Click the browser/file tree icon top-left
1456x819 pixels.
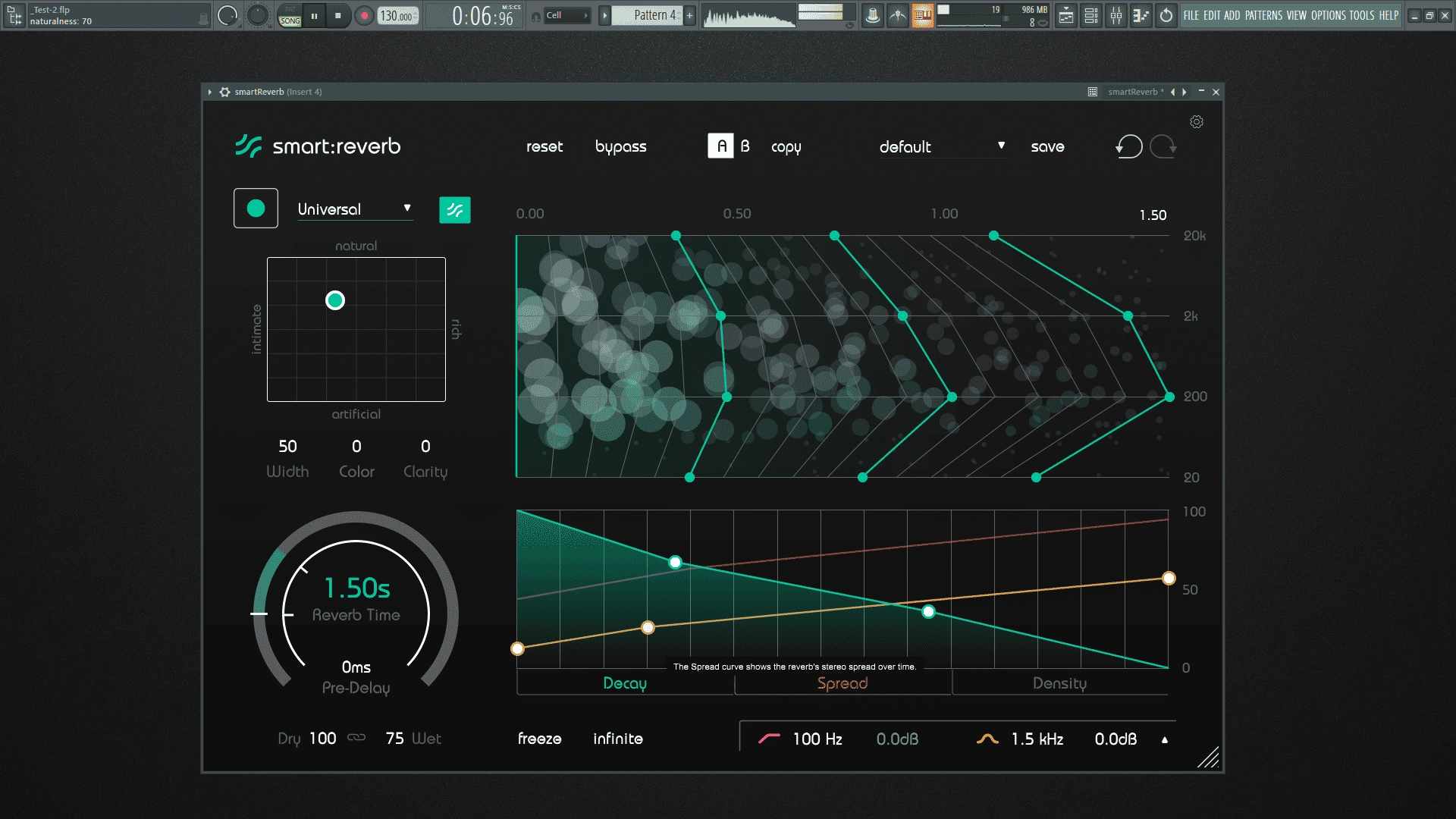(14, 15)
